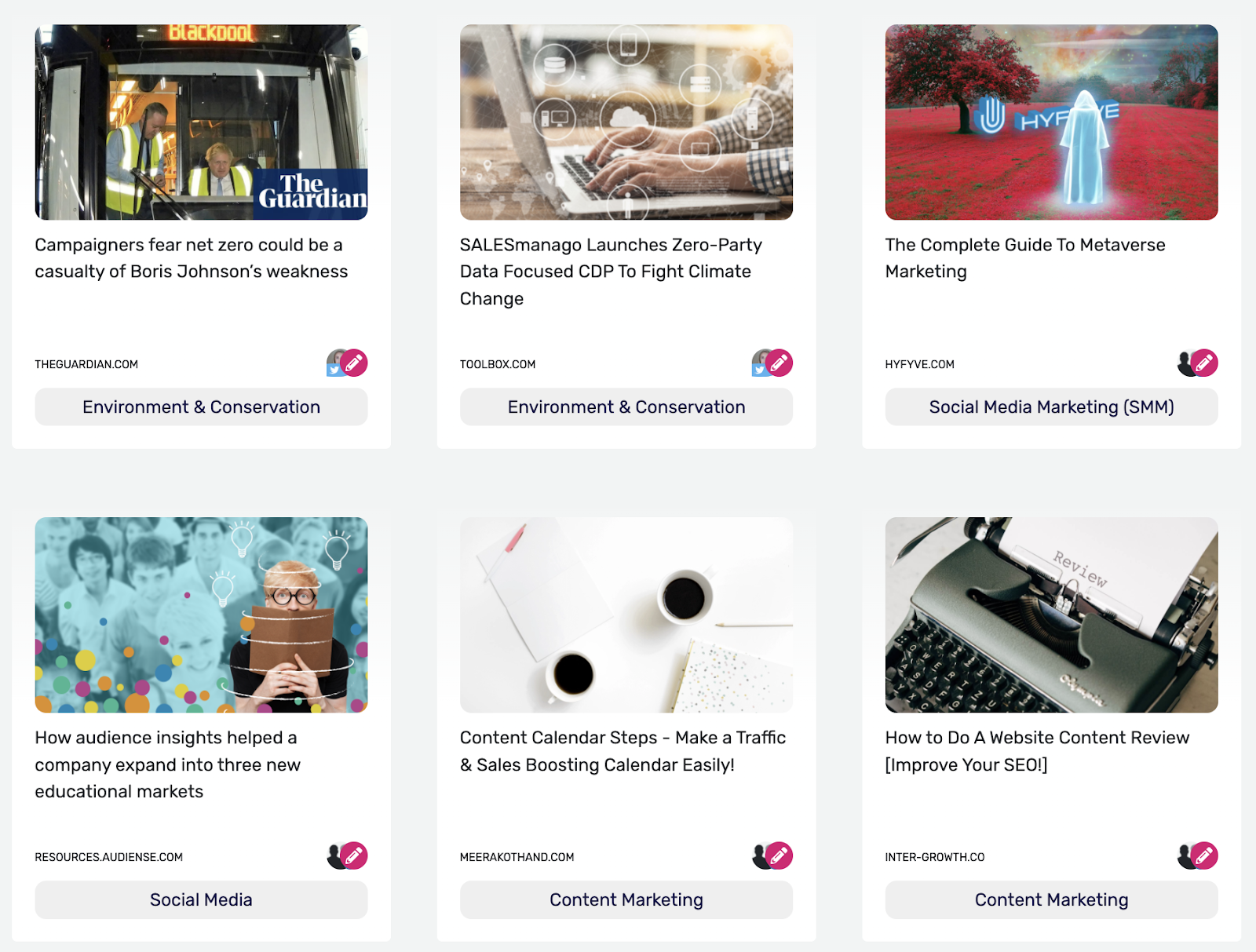Viewport: 1256px width, 952px height.
Task: Open The Complete Guide To Metaverse Marketing title
Action: point(1025,258)
